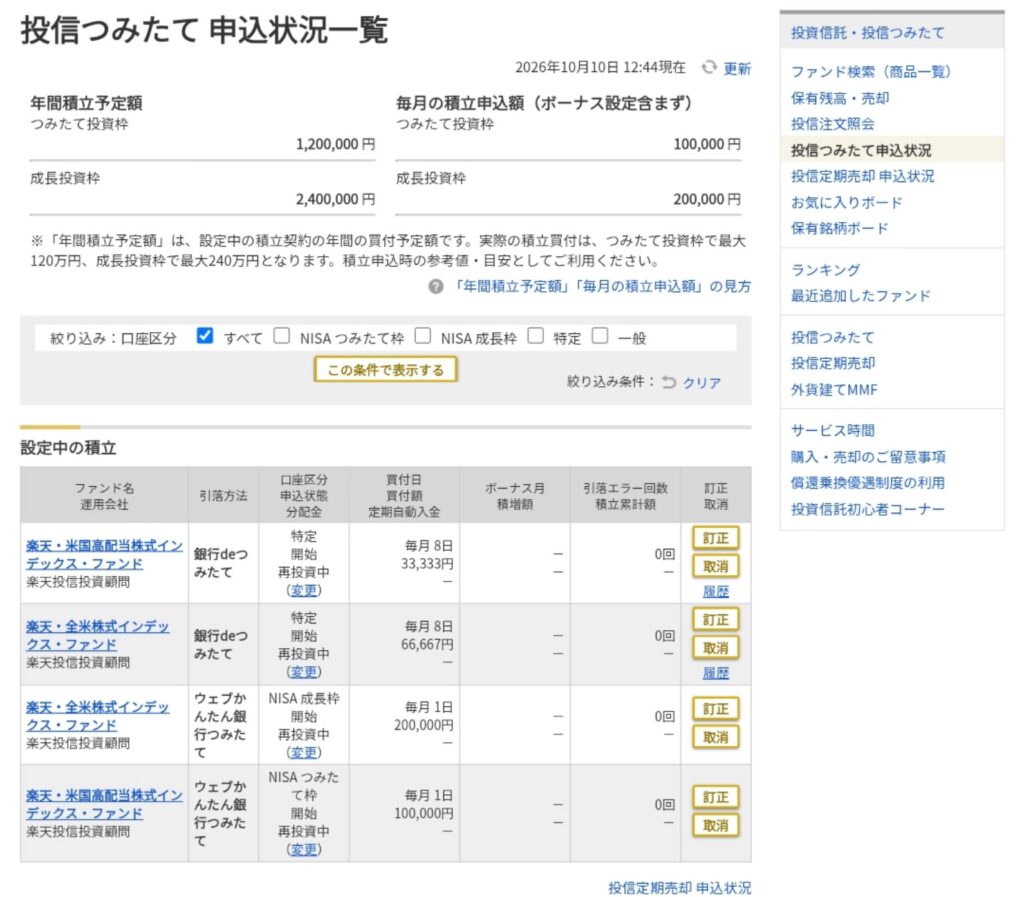The width and height of the screenshot is (1024, 897).
Task: Click the 設定中の積立 section heading
Action: (68, 448)
